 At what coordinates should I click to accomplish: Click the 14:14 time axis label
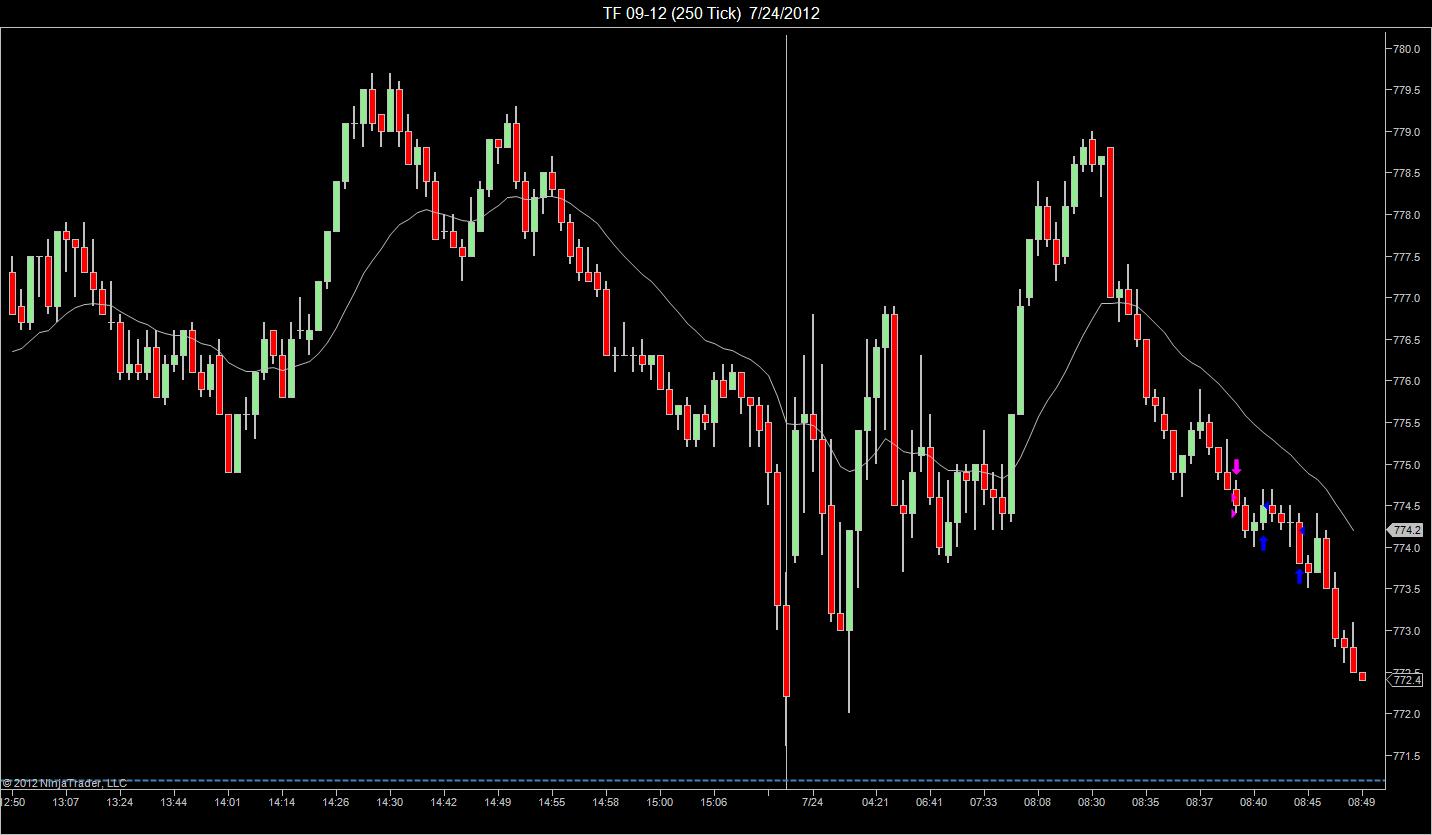[x=282, y=802]
